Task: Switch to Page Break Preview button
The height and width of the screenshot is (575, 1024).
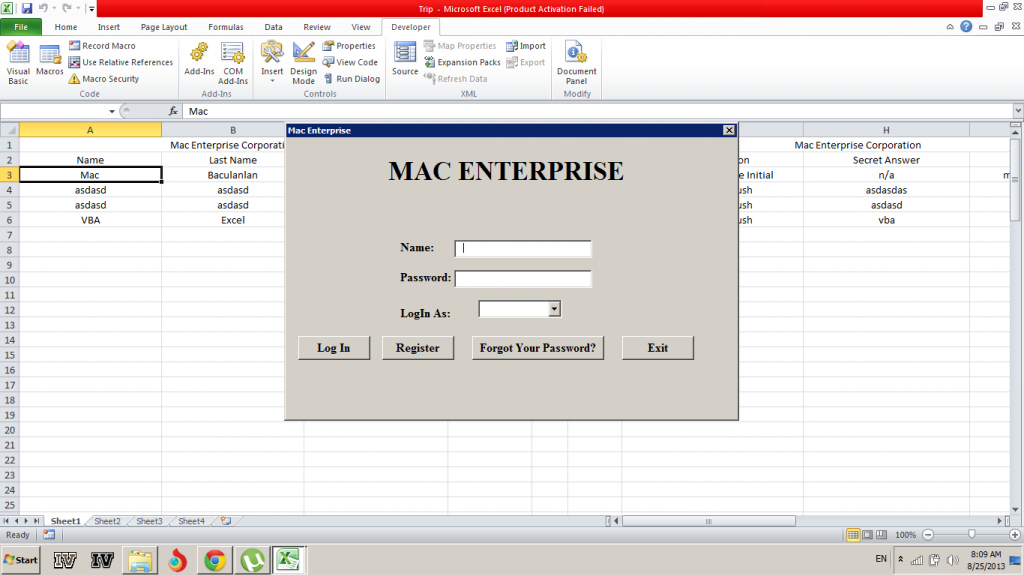Action: [x=882, y=534]
